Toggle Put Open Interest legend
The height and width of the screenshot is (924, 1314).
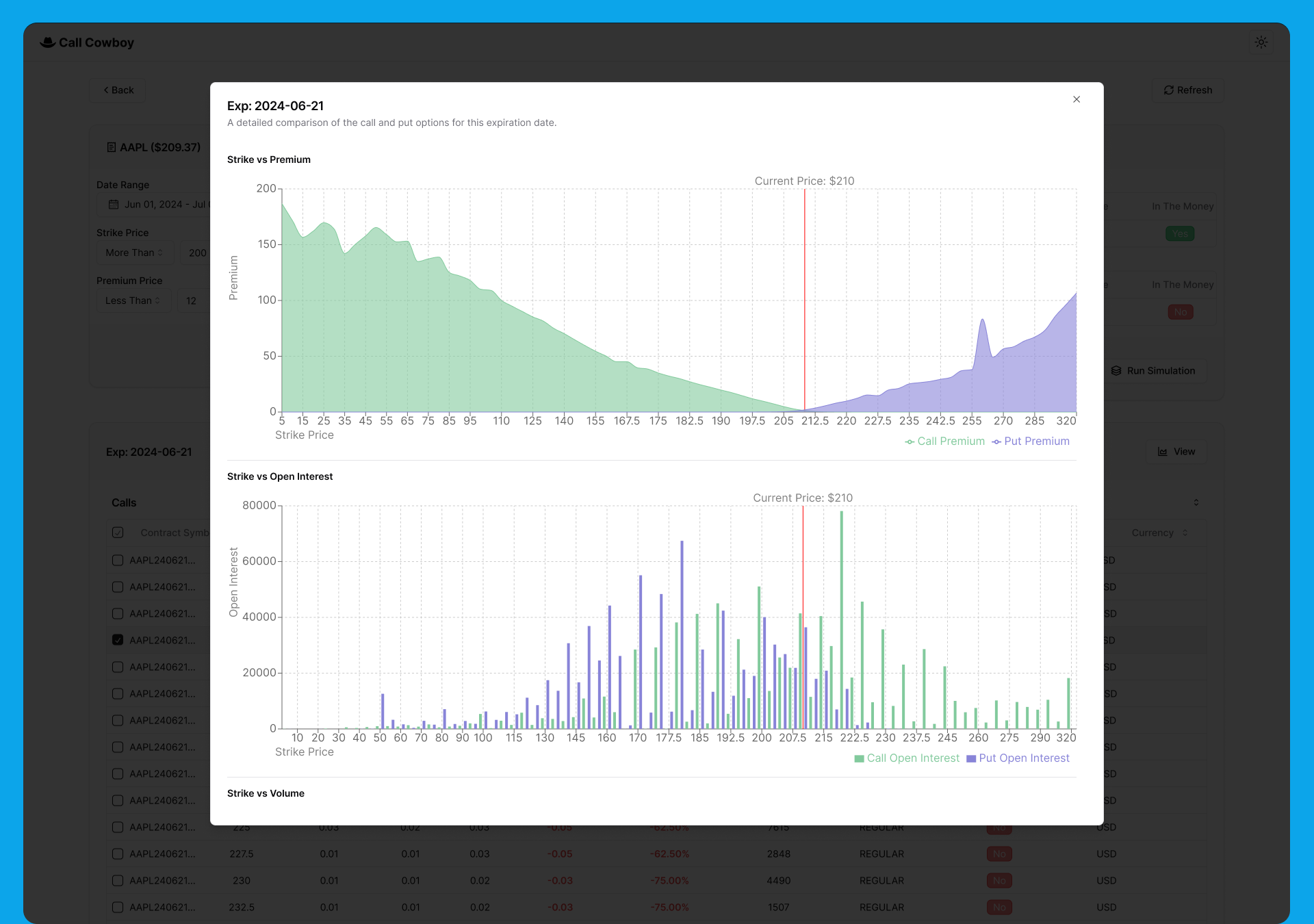pyautogui.click(x=1018, y=758)
